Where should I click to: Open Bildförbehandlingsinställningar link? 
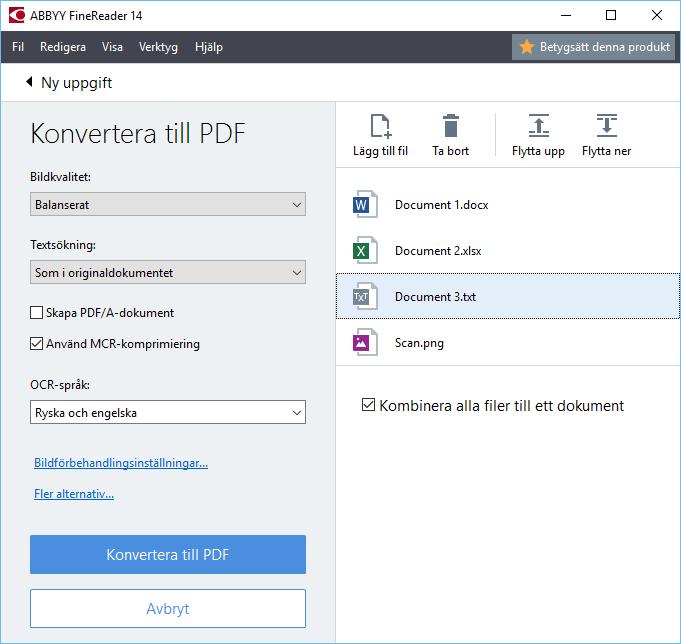121,463
